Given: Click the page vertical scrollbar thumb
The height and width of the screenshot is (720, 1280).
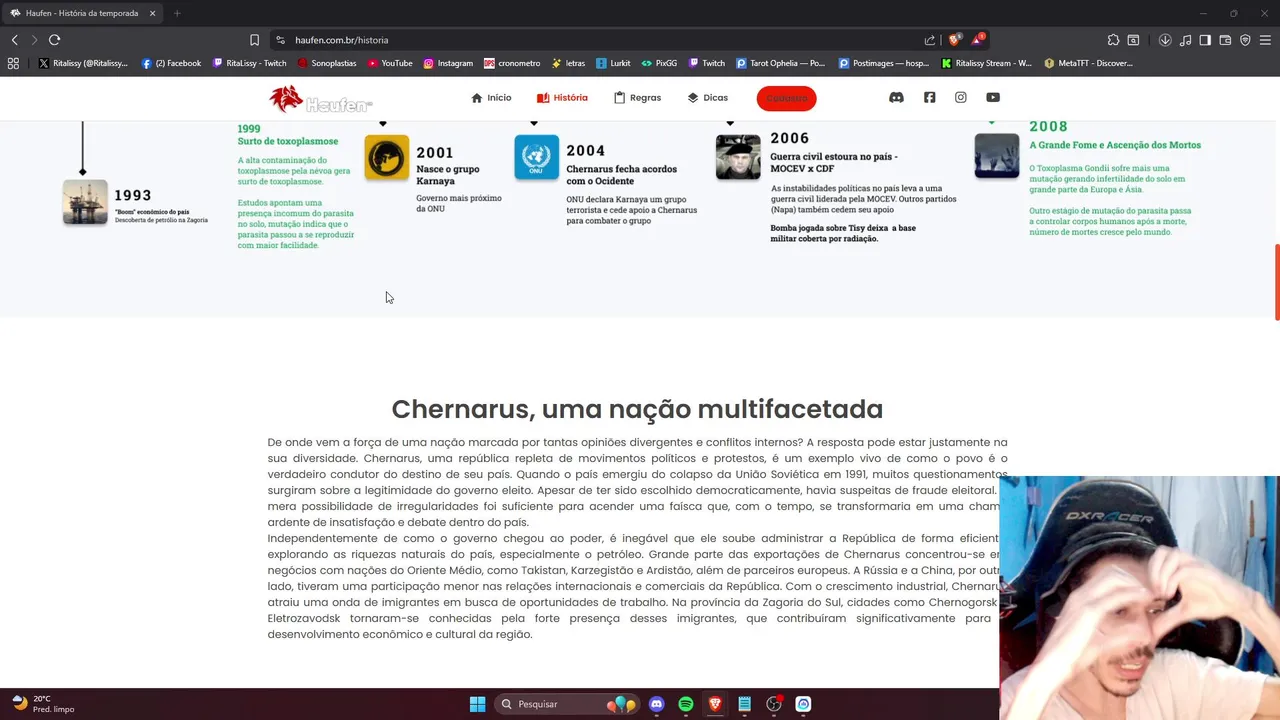Looking at the screenshot, I should [1277, 282].
